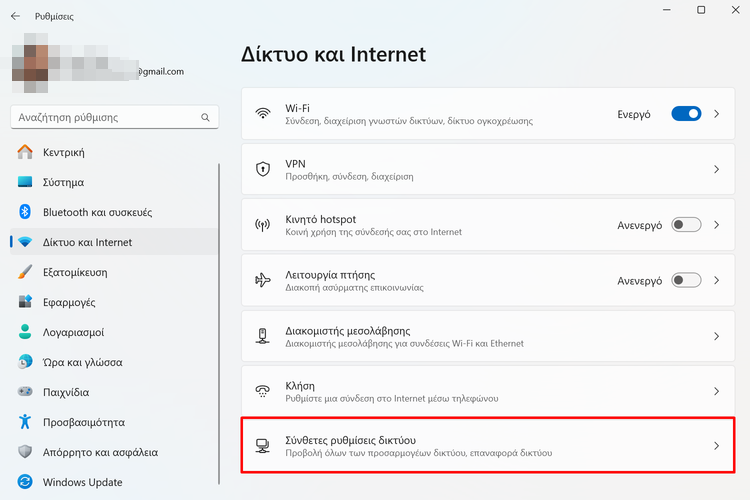Open Διακομιστής μεσολάβησης via its chevron
Screen dimensions: 750x500
coord(716,336)
